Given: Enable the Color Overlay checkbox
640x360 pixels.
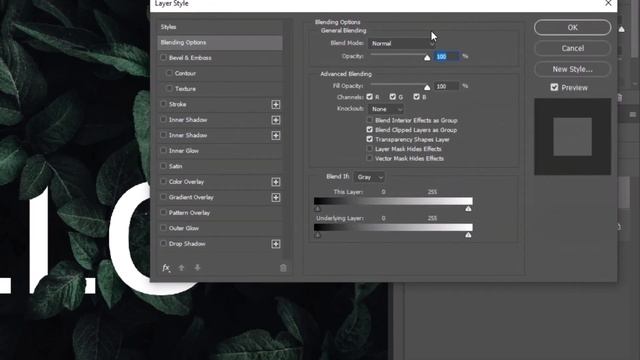Looking at the screenshot, I should [x=164, y=182].
